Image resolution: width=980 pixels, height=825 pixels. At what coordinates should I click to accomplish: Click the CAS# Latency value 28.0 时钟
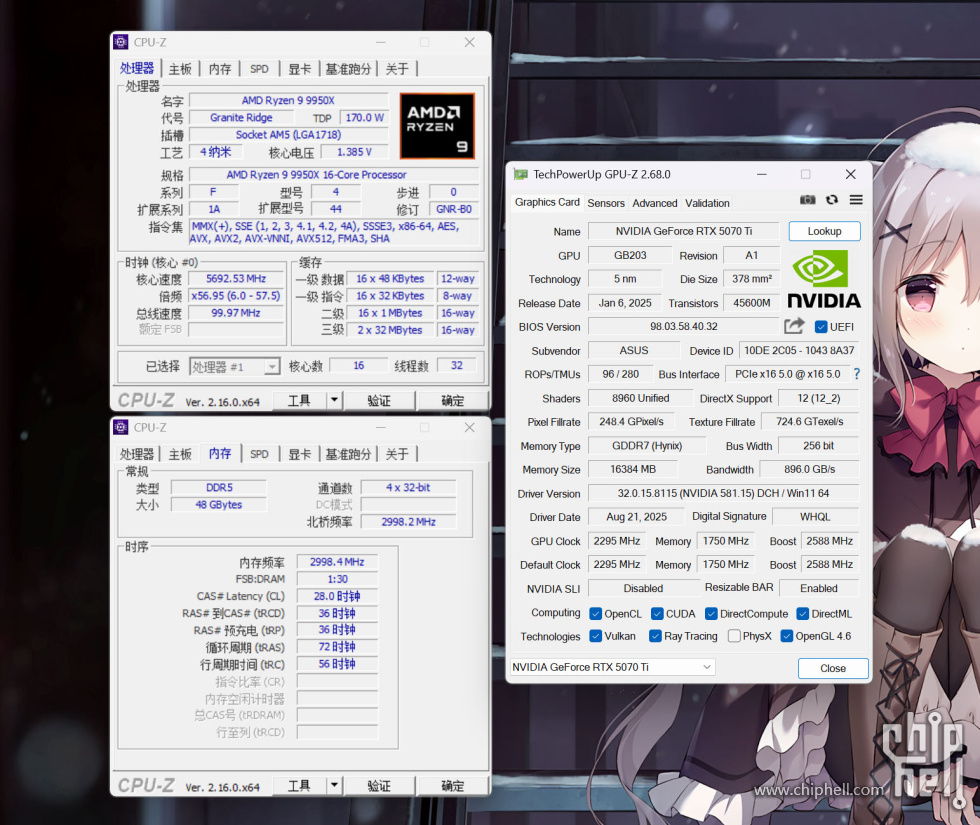click(x=338, y=596)
